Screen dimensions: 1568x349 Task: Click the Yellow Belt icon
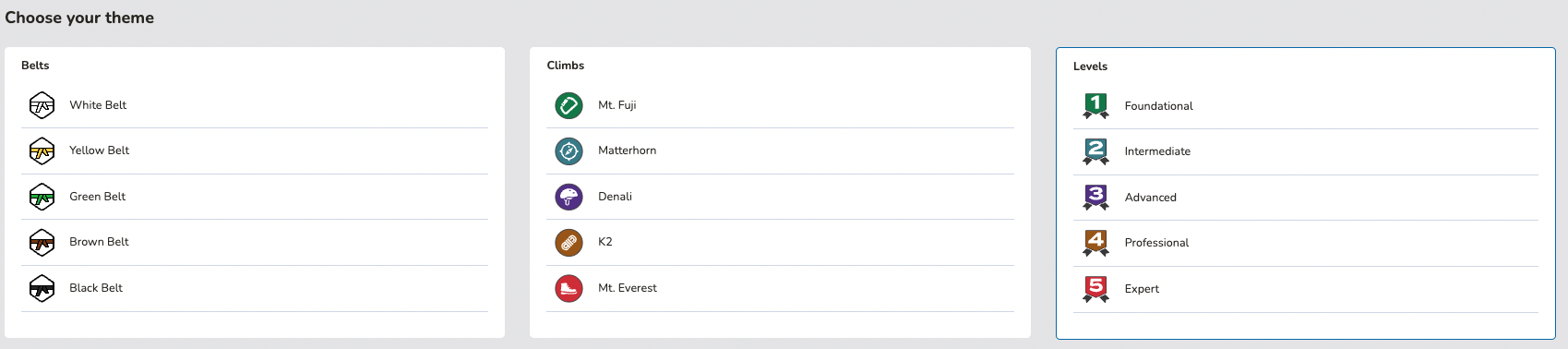42,150
